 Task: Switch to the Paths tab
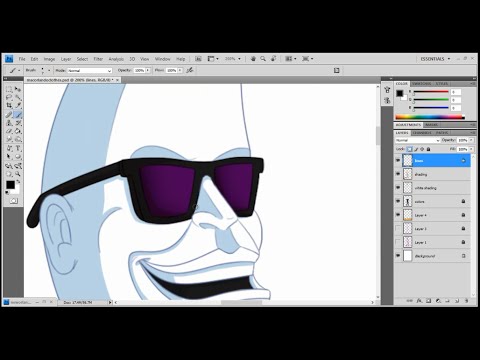tap(442, 133)
